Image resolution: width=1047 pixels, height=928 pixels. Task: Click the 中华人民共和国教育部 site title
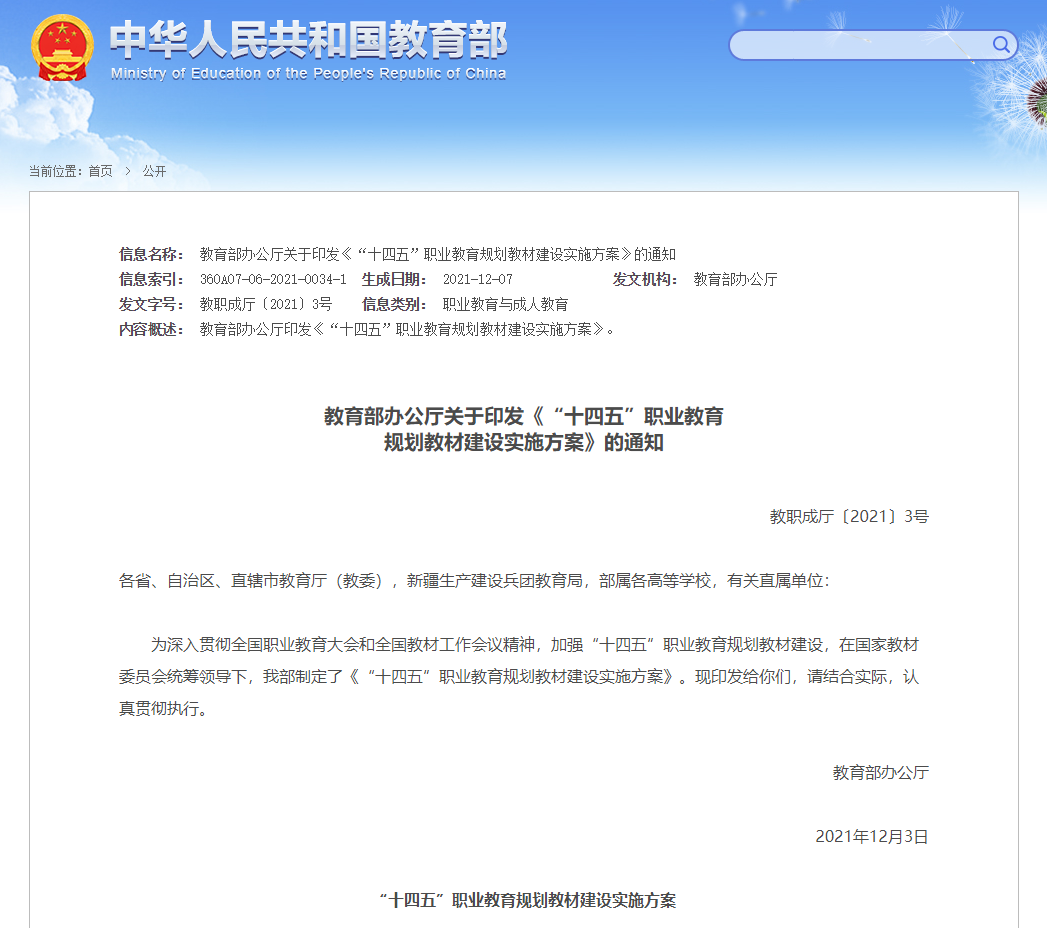click(x=308, y=40)
